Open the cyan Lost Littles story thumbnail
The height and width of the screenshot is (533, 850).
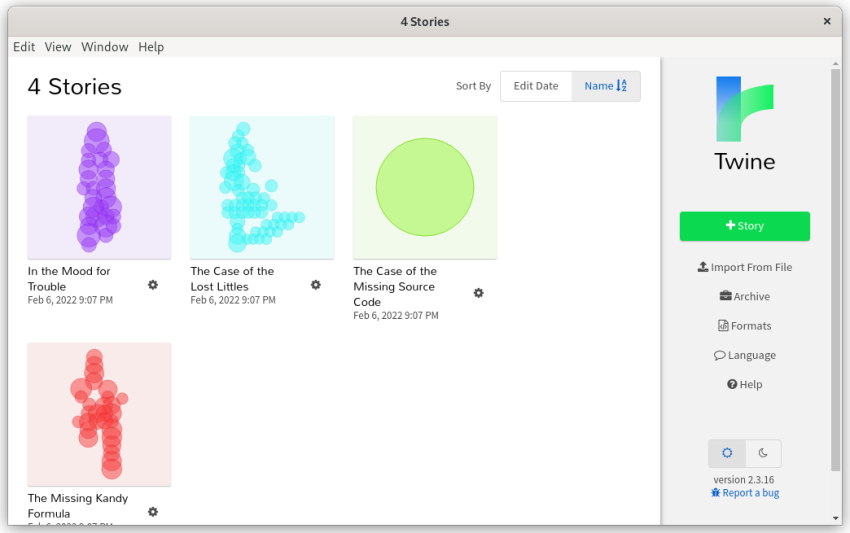click(x=262, y=187)
